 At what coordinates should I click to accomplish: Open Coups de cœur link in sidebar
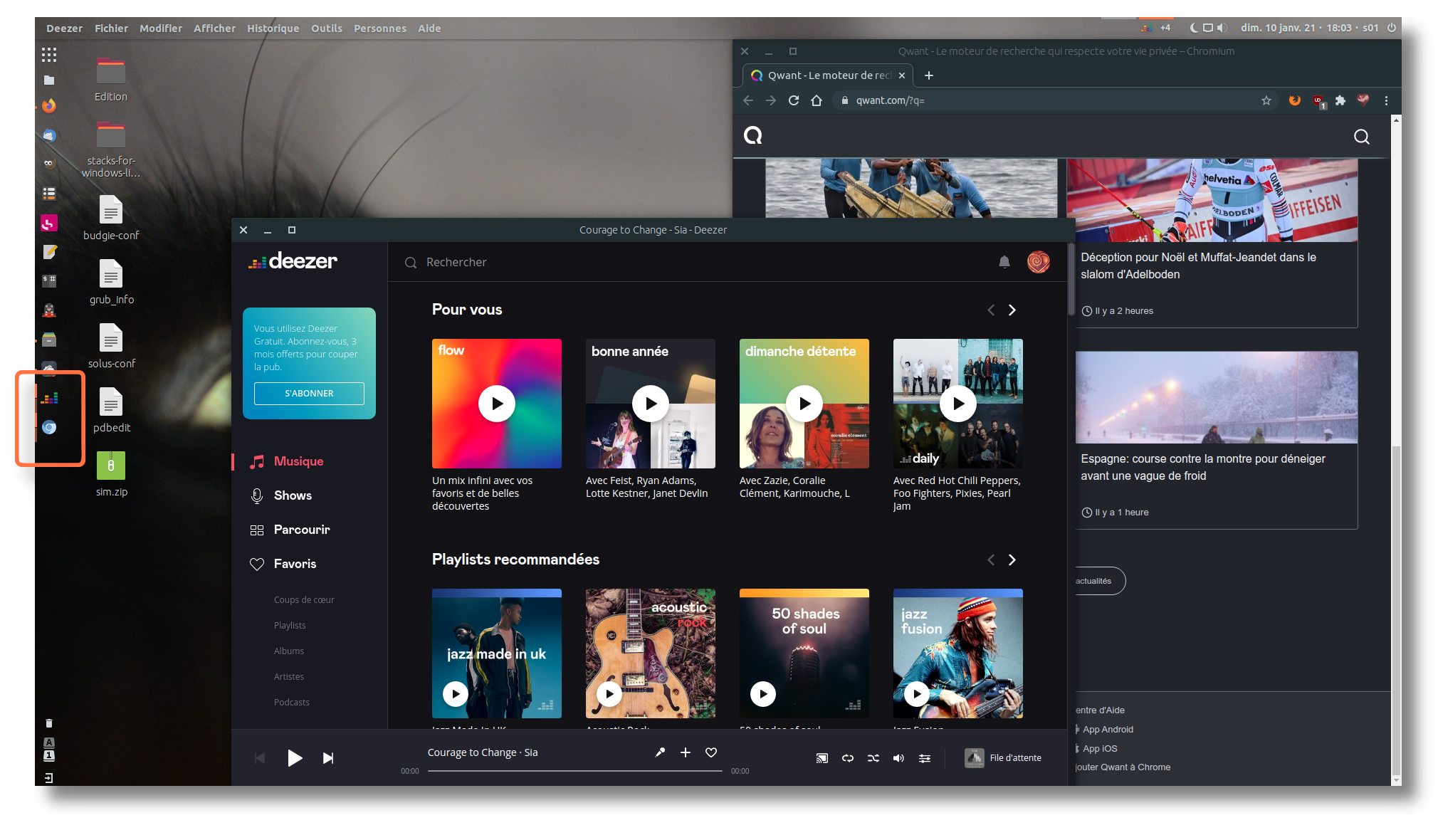coord(304,599)
